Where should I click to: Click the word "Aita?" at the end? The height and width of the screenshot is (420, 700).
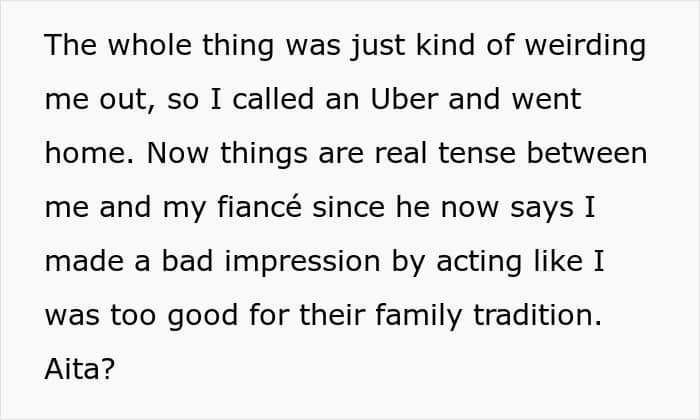click(80, 370)
